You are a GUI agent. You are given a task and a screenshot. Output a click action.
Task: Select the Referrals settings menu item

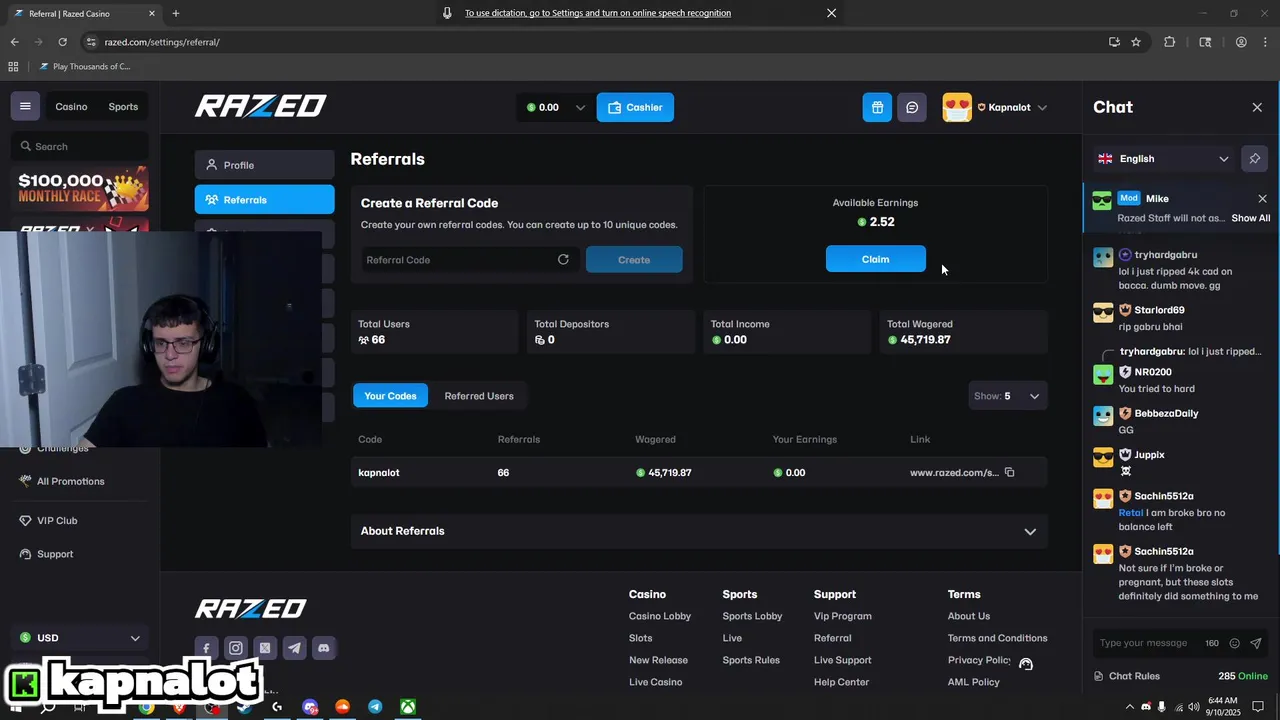264,199
